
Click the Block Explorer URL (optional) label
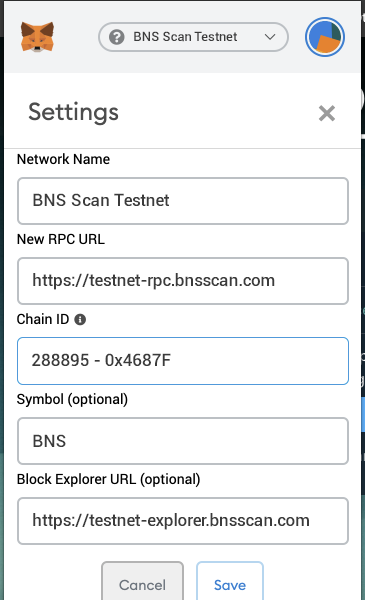[108, 479]
